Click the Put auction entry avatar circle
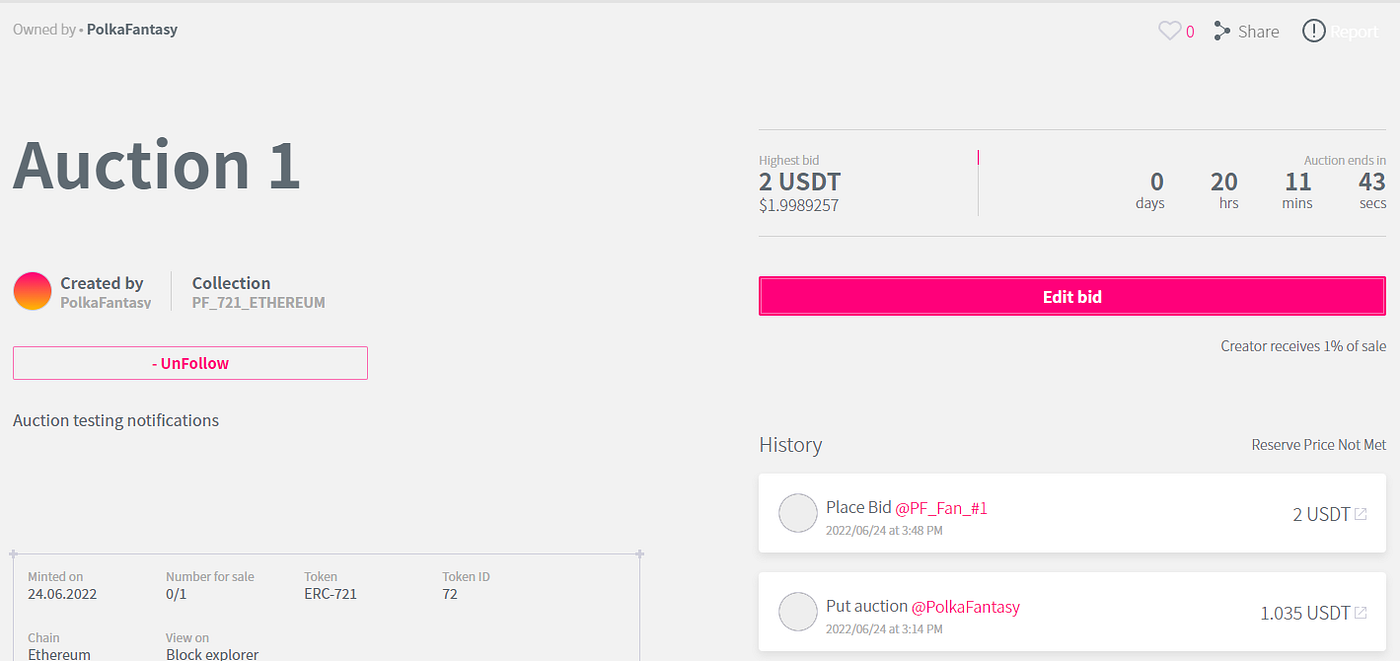The width and height of the screenshot is (1400, 661). click(x=798, y=612)
